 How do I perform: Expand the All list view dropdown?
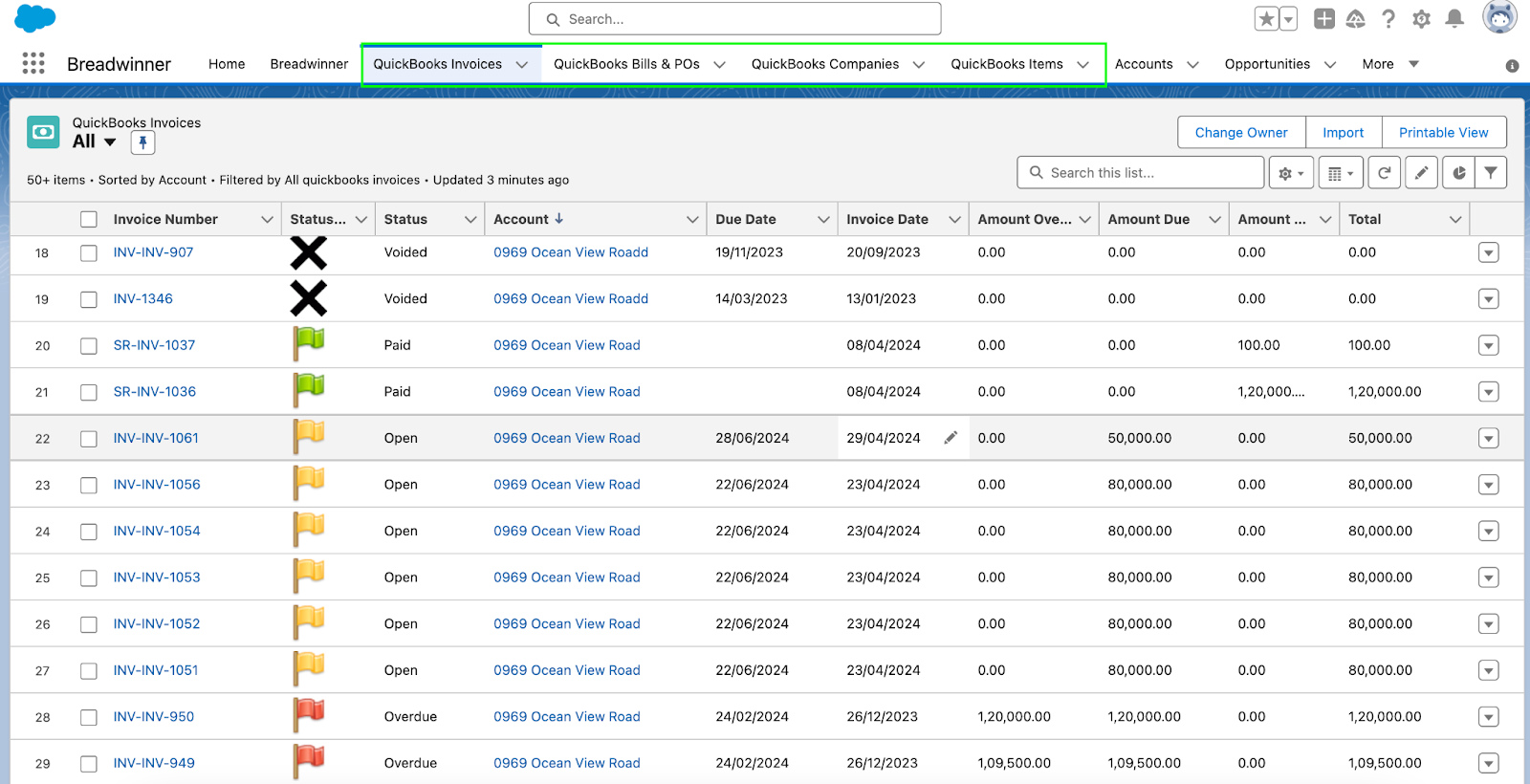[110, 142]
